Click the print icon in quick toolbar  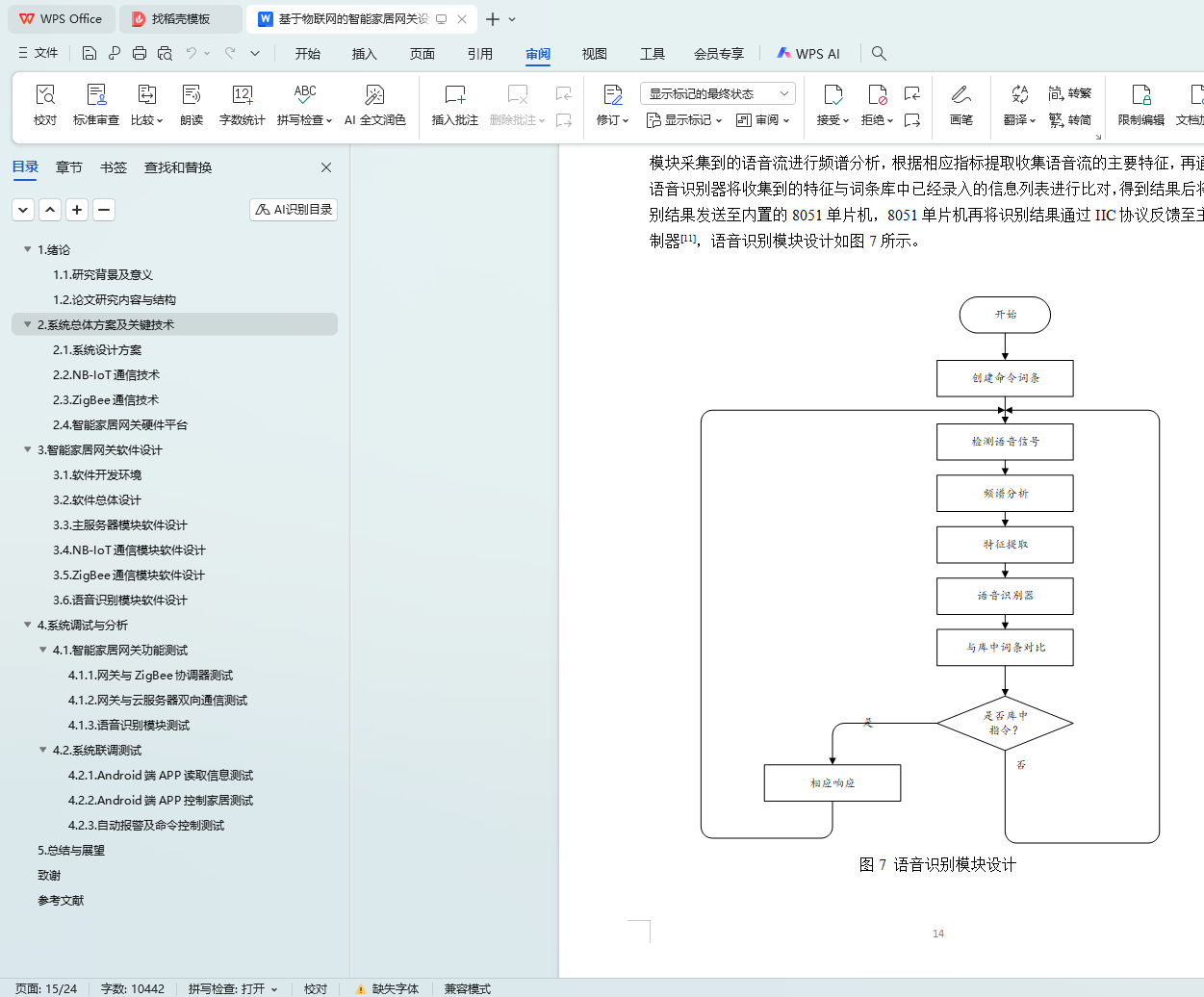(x=140, y=53)
